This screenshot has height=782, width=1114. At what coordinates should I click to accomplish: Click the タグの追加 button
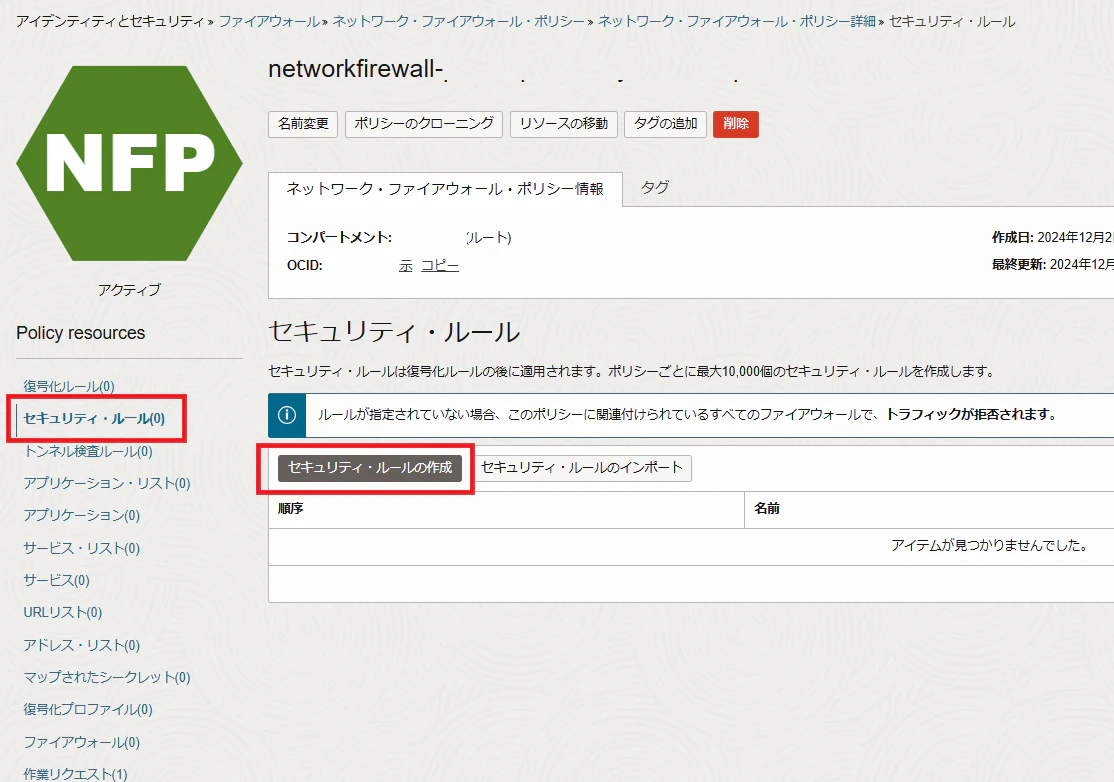tap(665, 124)
